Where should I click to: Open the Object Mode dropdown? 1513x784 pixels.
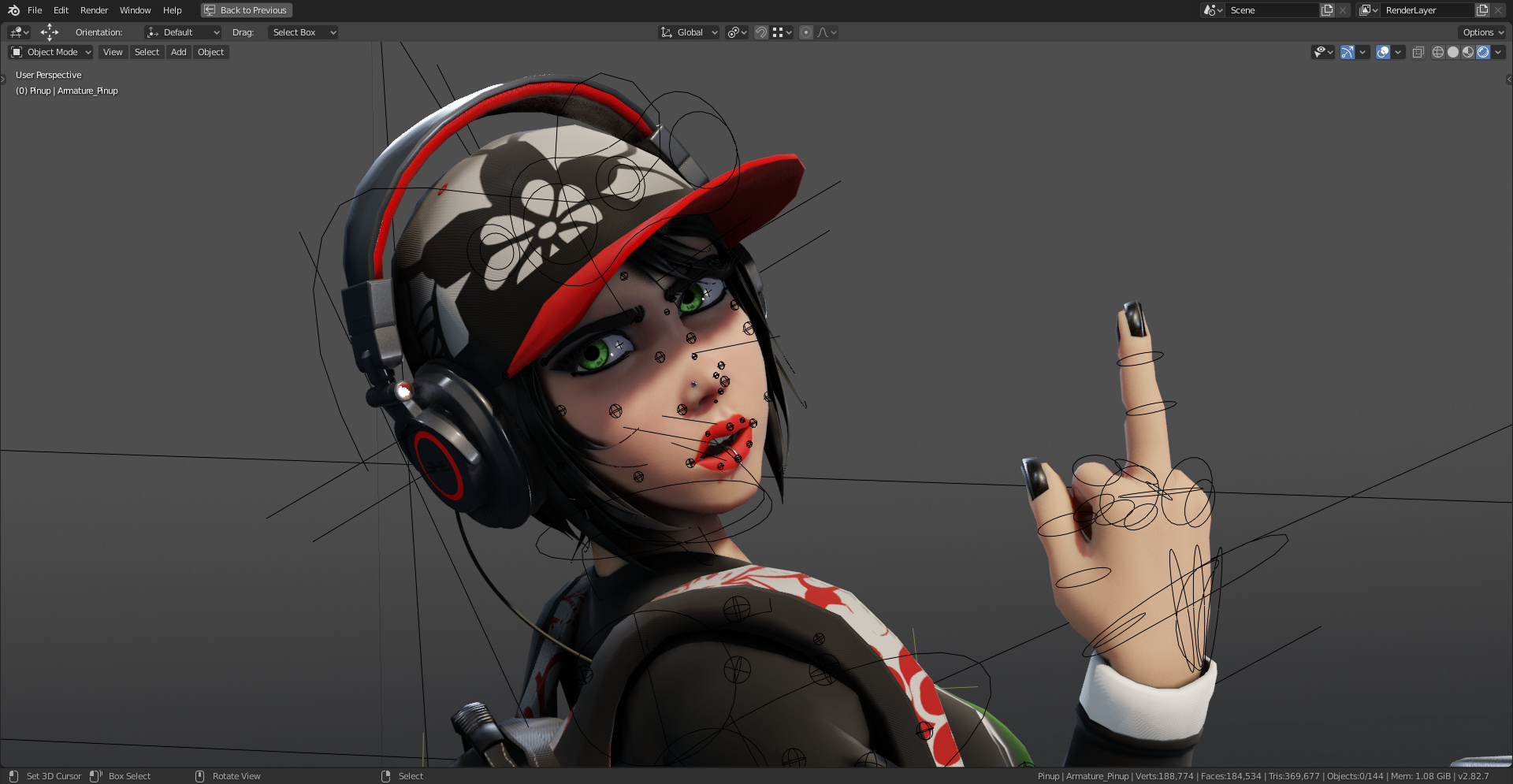tap(50, 52)
